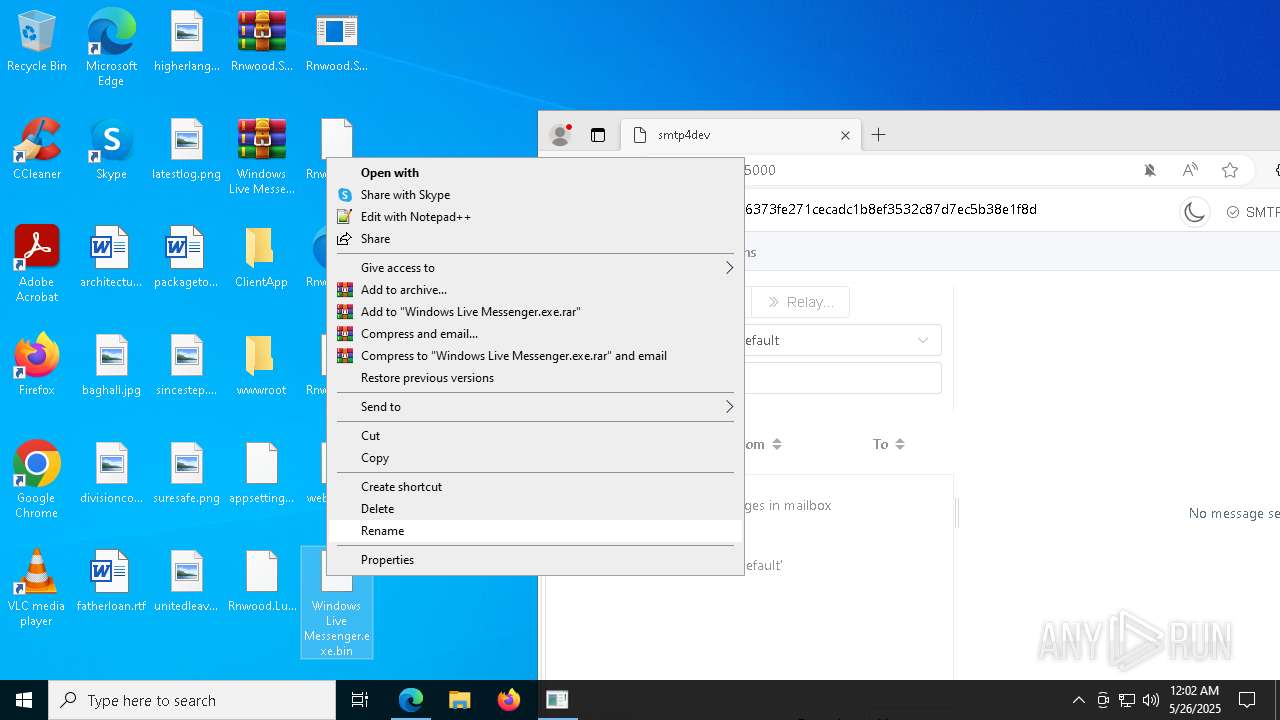Select Create shortcut menu entry

pyautogui.click(x=536, y=487)
